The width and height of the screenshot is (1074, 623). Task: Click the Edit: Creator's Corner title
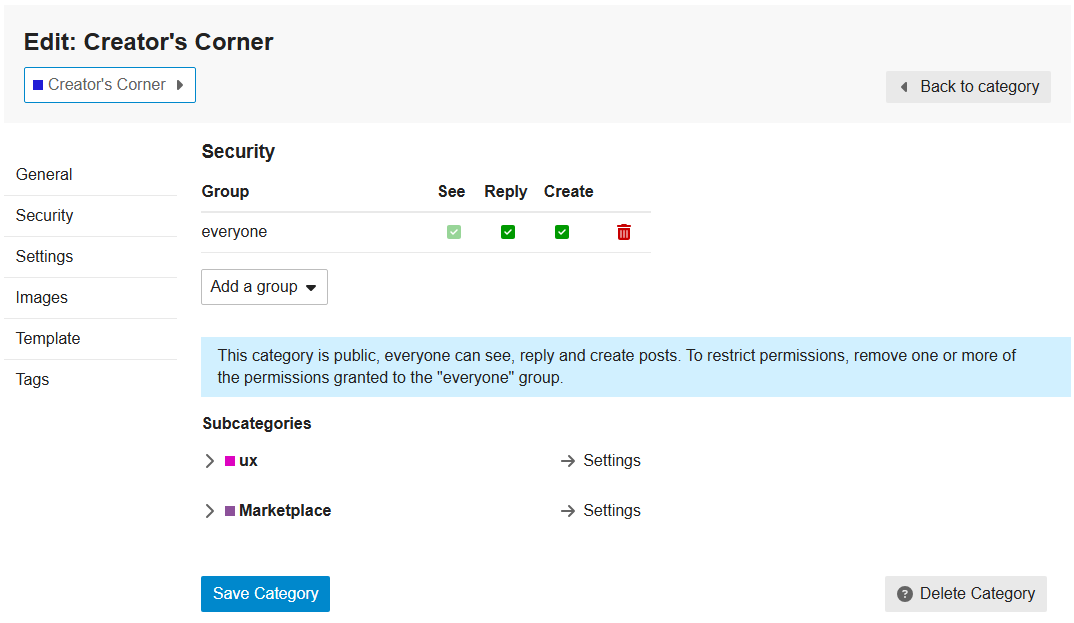pyautogui.click(x=149, y=42)
